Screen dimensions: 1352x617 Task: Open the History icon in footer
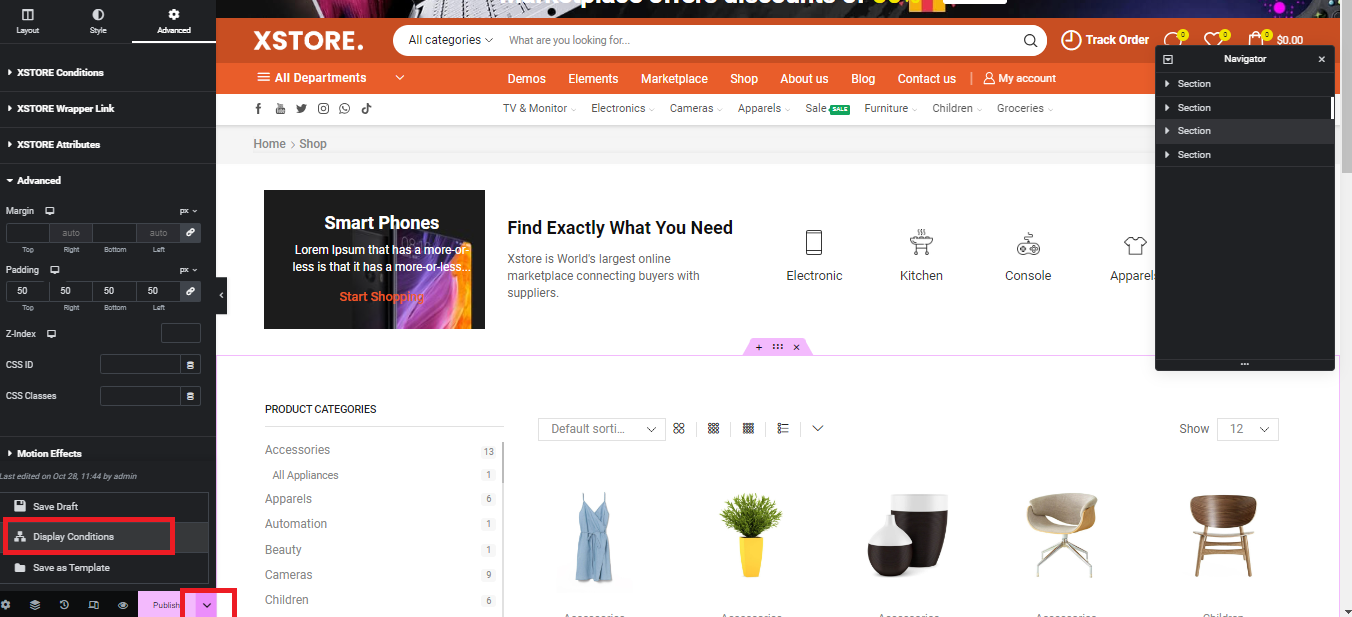[x=64, y=605]
